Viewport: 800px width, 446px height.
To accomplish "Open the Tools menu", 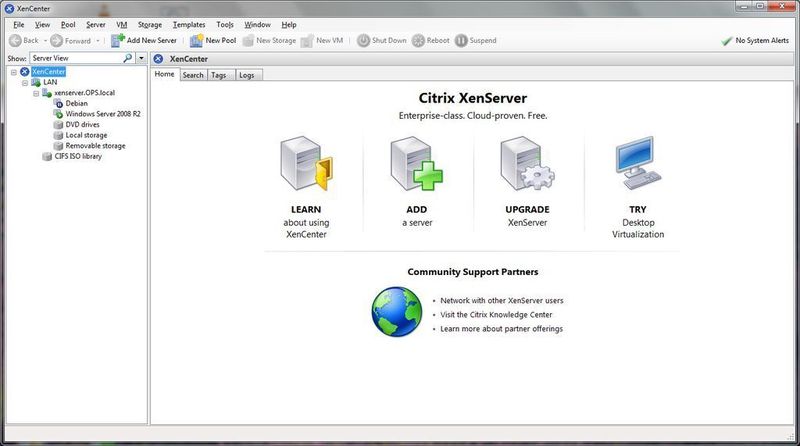I will click(224, 24).
